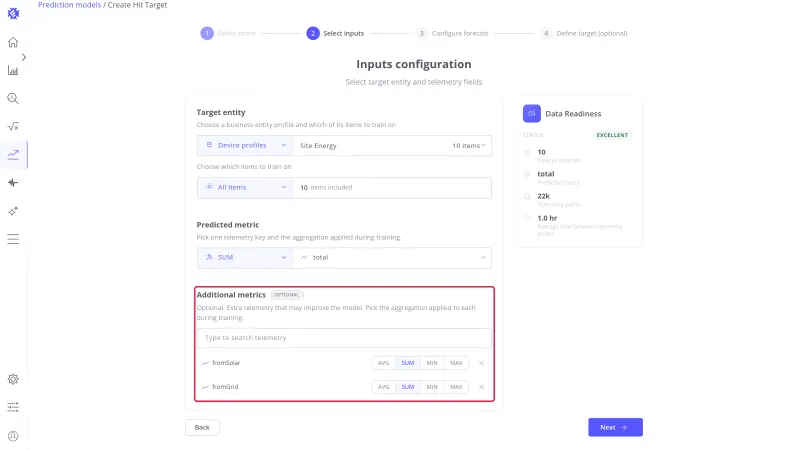This screenshot has height=450, width=800.
Task: Set fromGrid aggregation to MIN
Action: [432, 387]
